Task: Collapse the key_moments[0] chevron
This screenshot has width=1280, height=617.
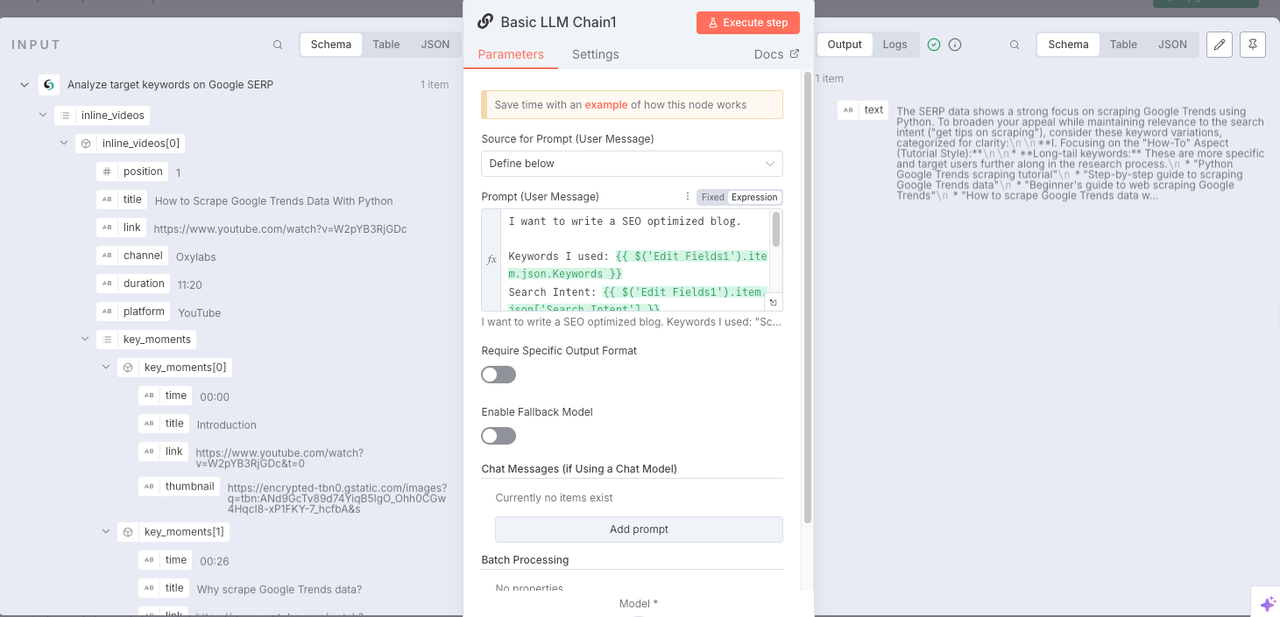Action: pos(106,368)
